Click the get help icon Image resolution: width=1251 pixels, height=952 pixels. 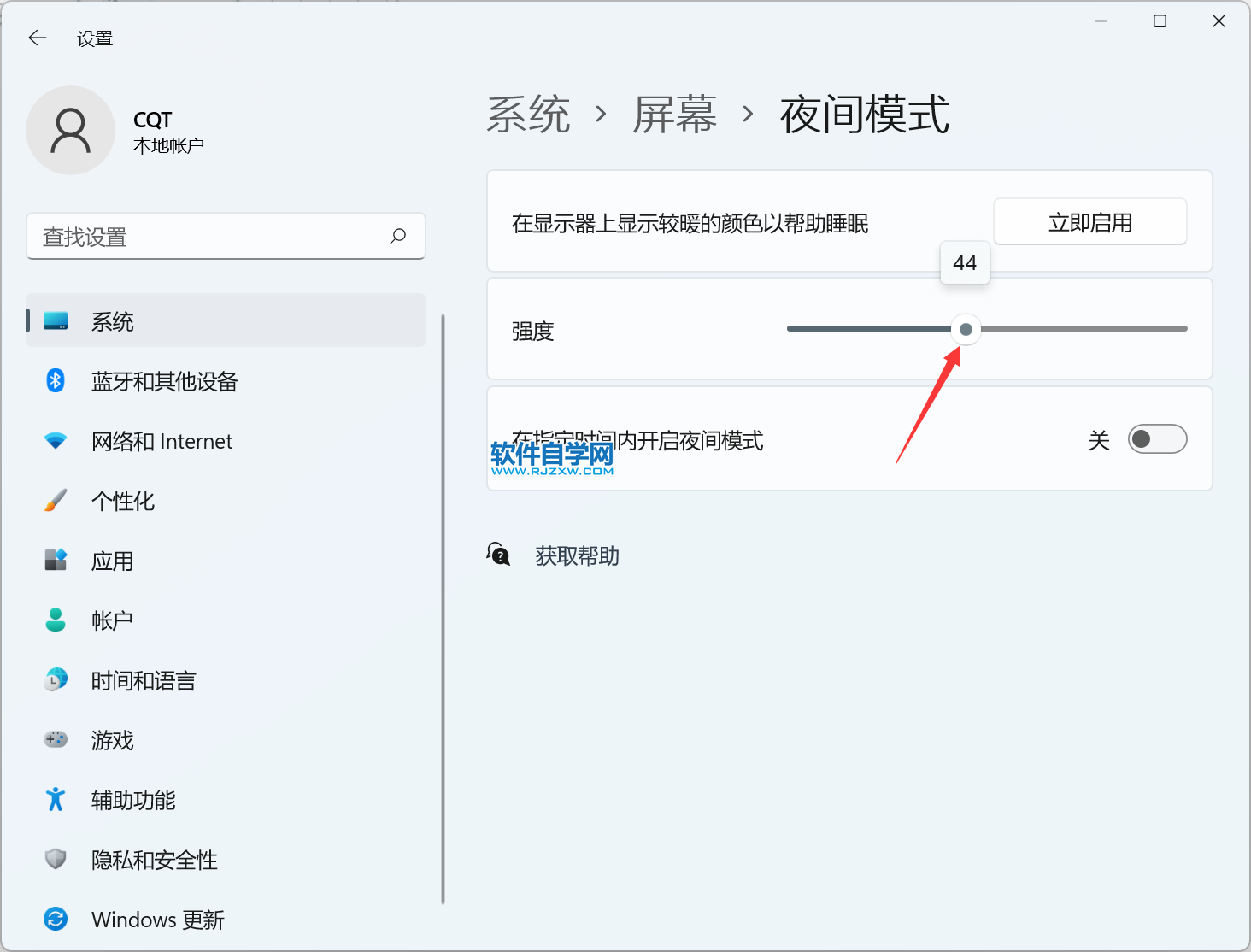click(x=499, y=555)
